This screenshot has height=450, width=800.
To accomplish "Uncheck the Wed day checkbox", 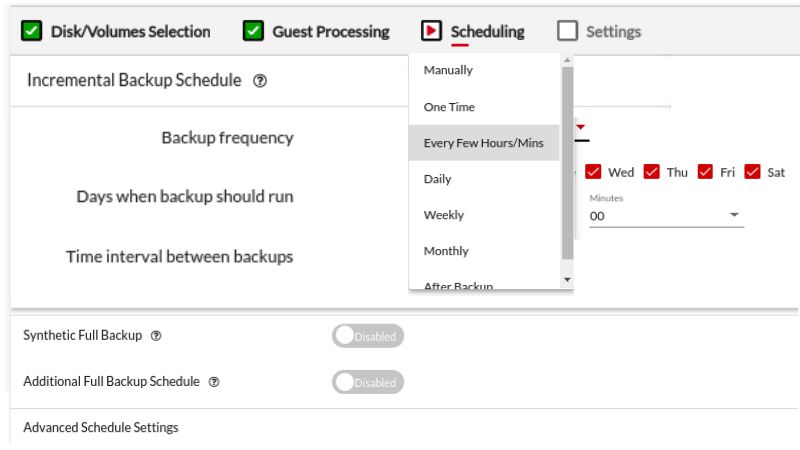I will point(593,172).
